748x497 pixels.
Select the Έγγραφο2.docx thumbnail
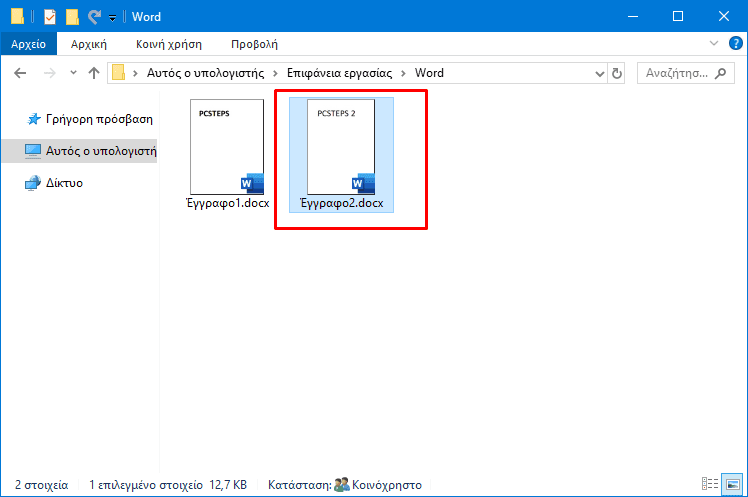(341, 146)
